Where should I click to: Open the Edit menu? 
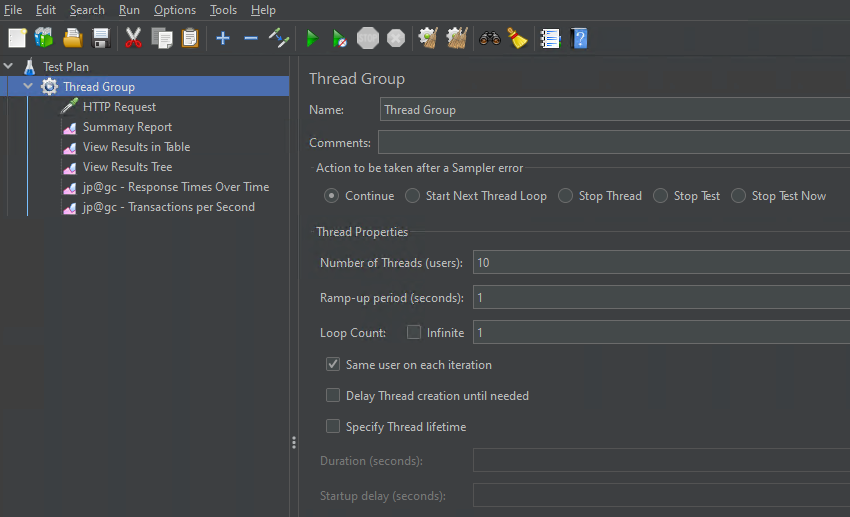(x=46, y=10)
